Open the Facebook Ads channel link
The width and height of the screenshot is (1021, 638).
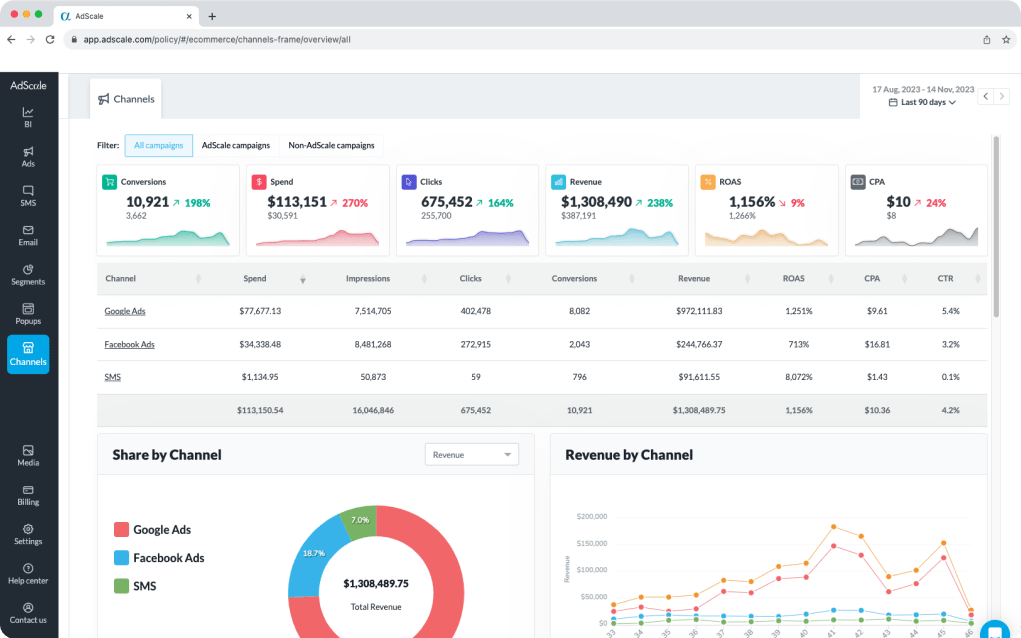tap(130, 344)
